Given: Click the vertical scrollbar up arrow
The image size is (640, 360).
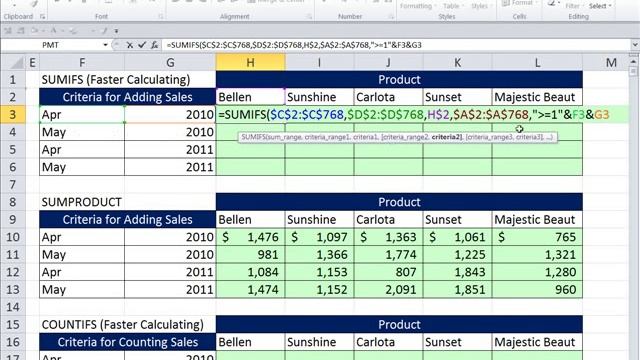Looking at the screenshot, I should (633, 62).
